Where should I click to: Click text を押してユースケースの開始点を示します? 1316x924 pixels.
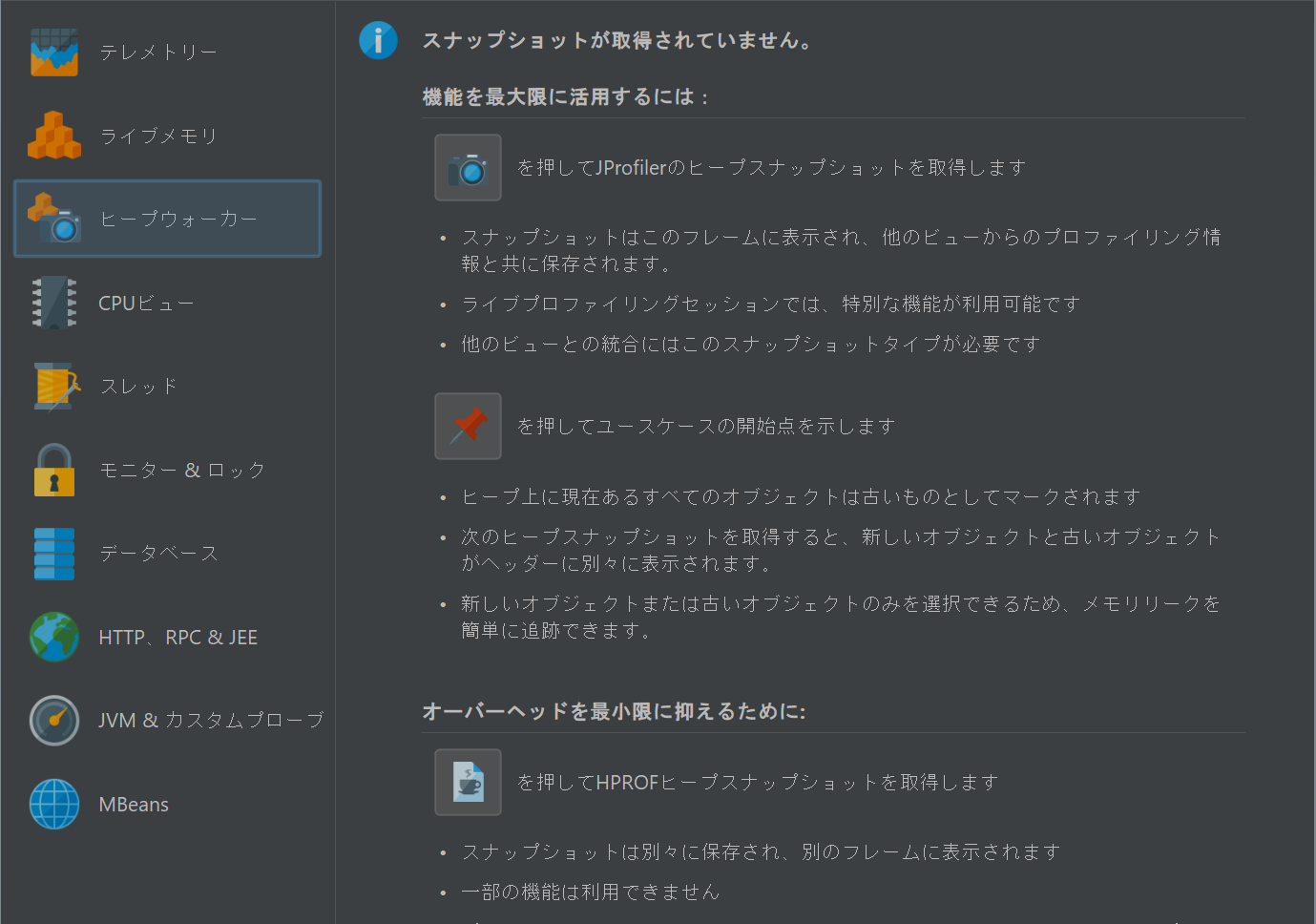[706, 426]
